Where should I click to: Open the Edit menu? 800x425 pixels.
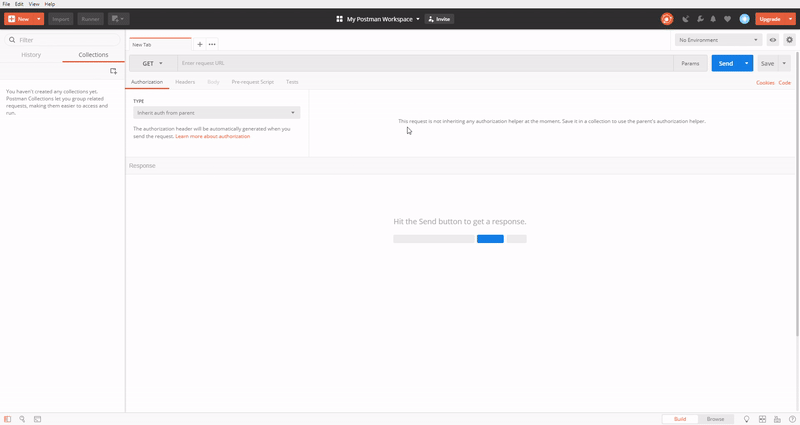click(19, 4)
